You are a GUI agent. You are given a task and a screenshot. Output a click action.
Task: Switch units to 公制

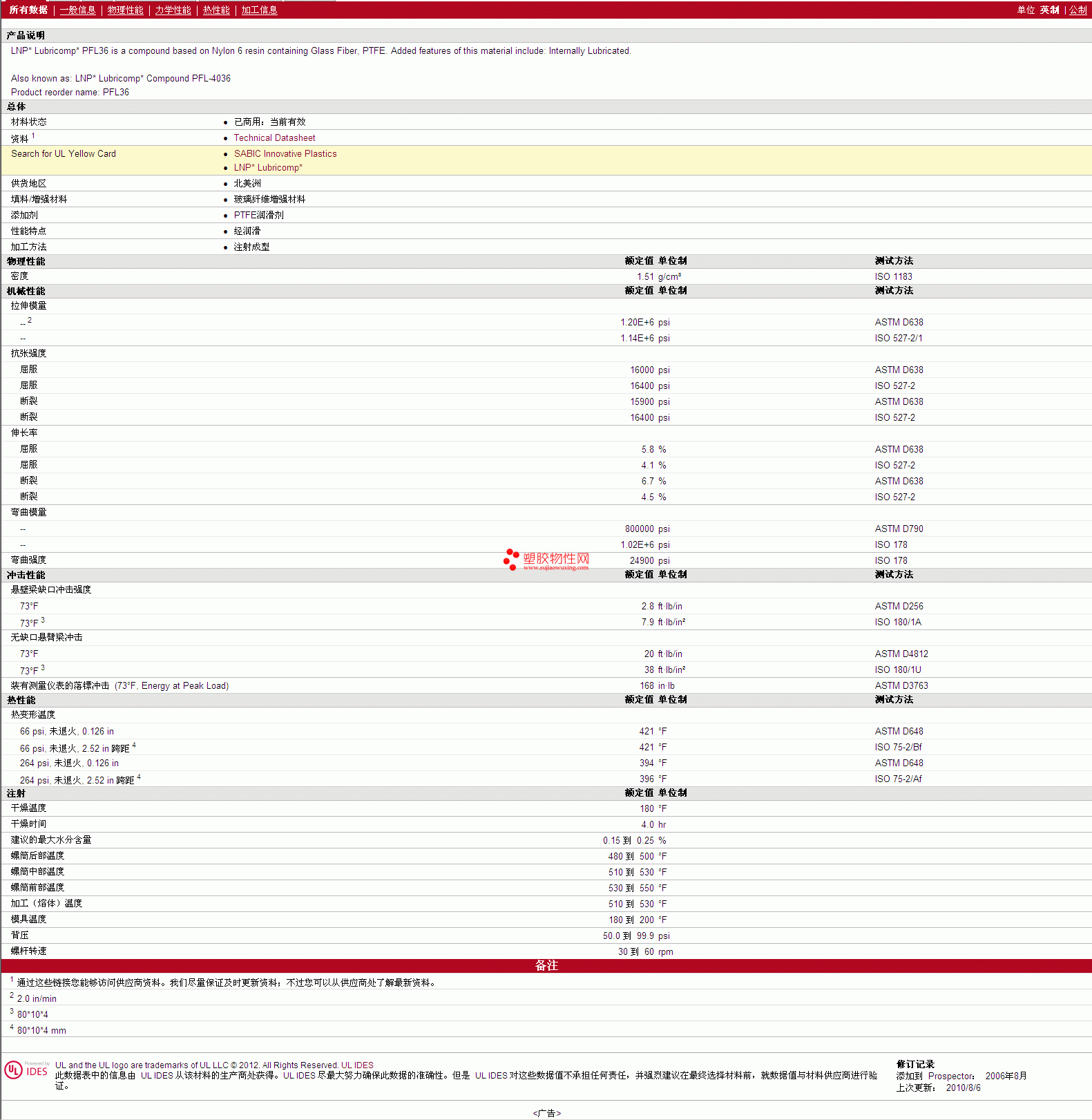1077,10
